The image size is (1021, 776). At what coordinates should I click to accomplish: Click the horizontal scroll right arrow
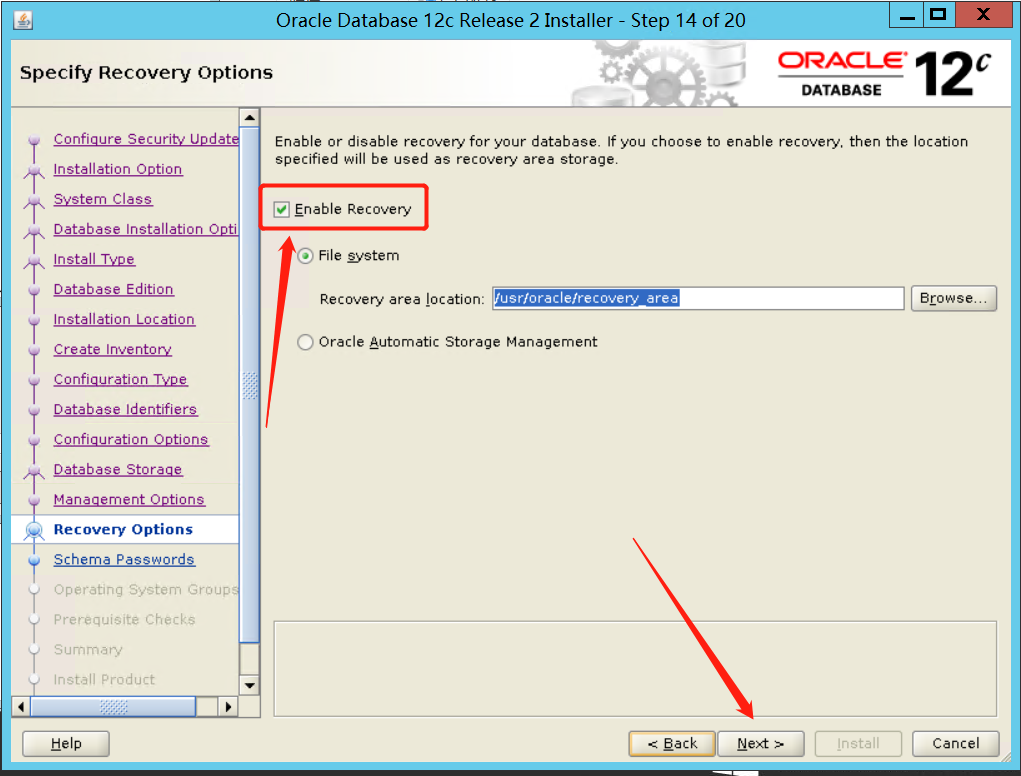click(x=228, y=706)
